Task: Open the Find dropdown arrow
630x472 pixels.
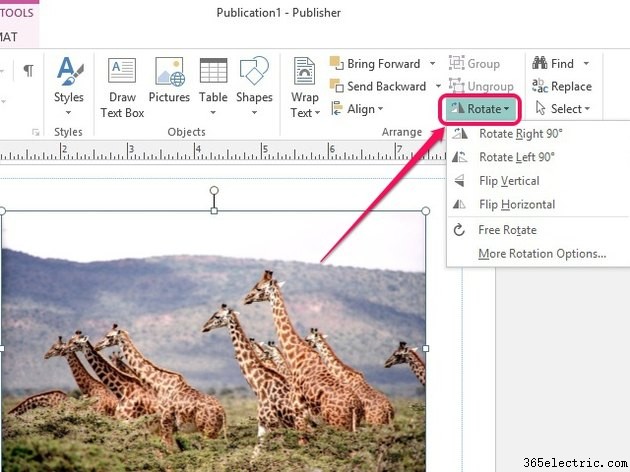Action: pos(586,63)
